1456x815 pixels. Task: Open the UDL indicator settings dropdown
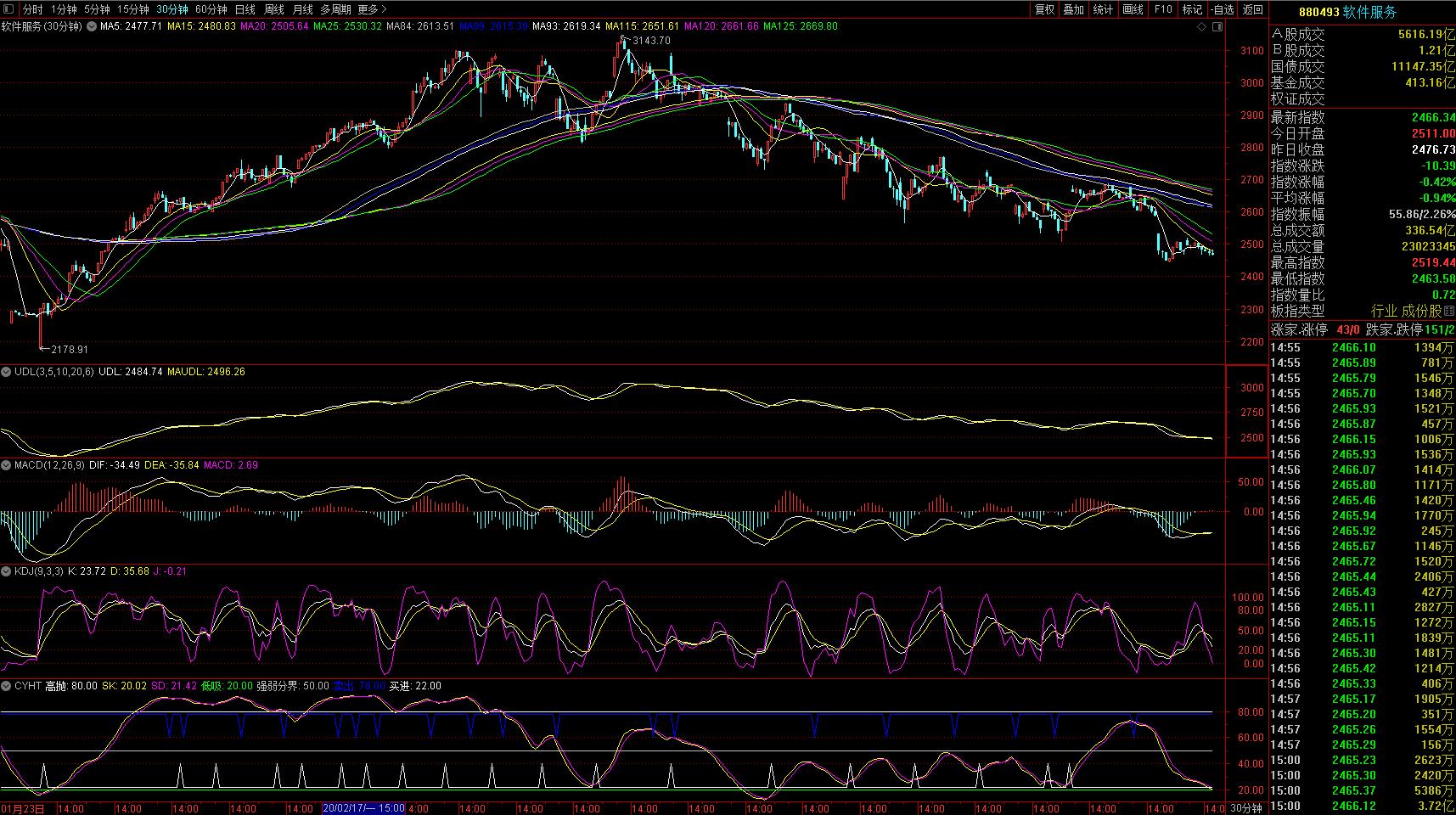pos(6,372)
